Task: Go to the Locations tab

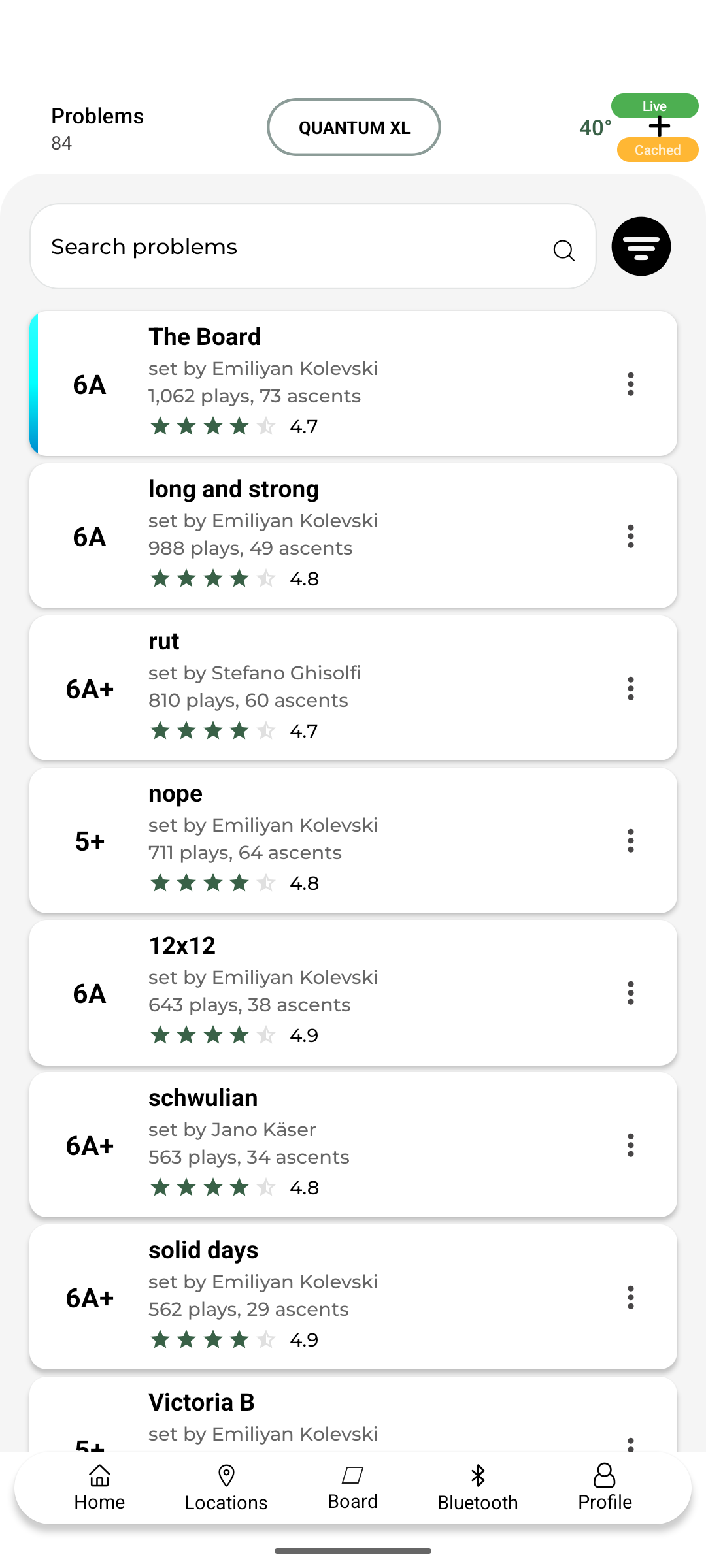Action: click(226, 1487)
